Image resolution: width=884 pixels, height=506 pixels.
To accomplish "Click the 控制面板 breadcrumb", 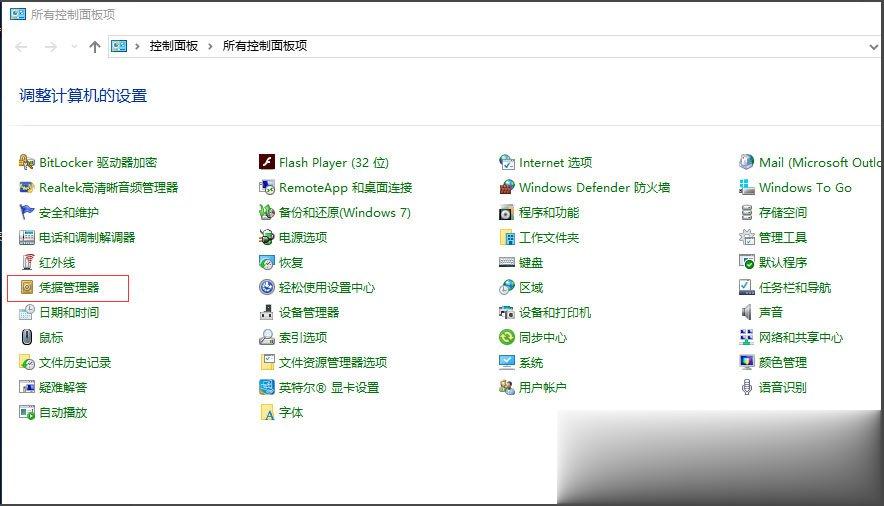I will pyautogui.click(x=174, y=46).
